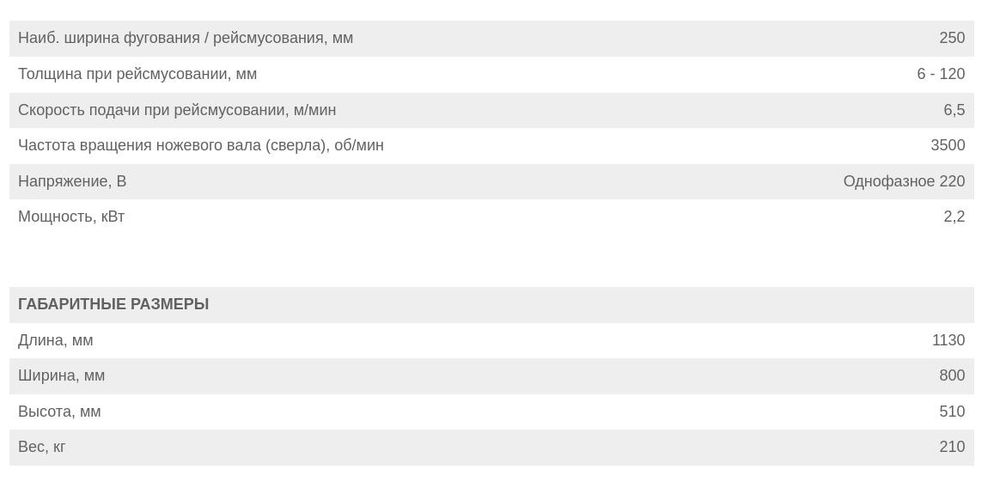This screenshot has height=482, width=1000.
Task: Select the thickness value '6 - 120'
Action: click(x=940, y=74)
